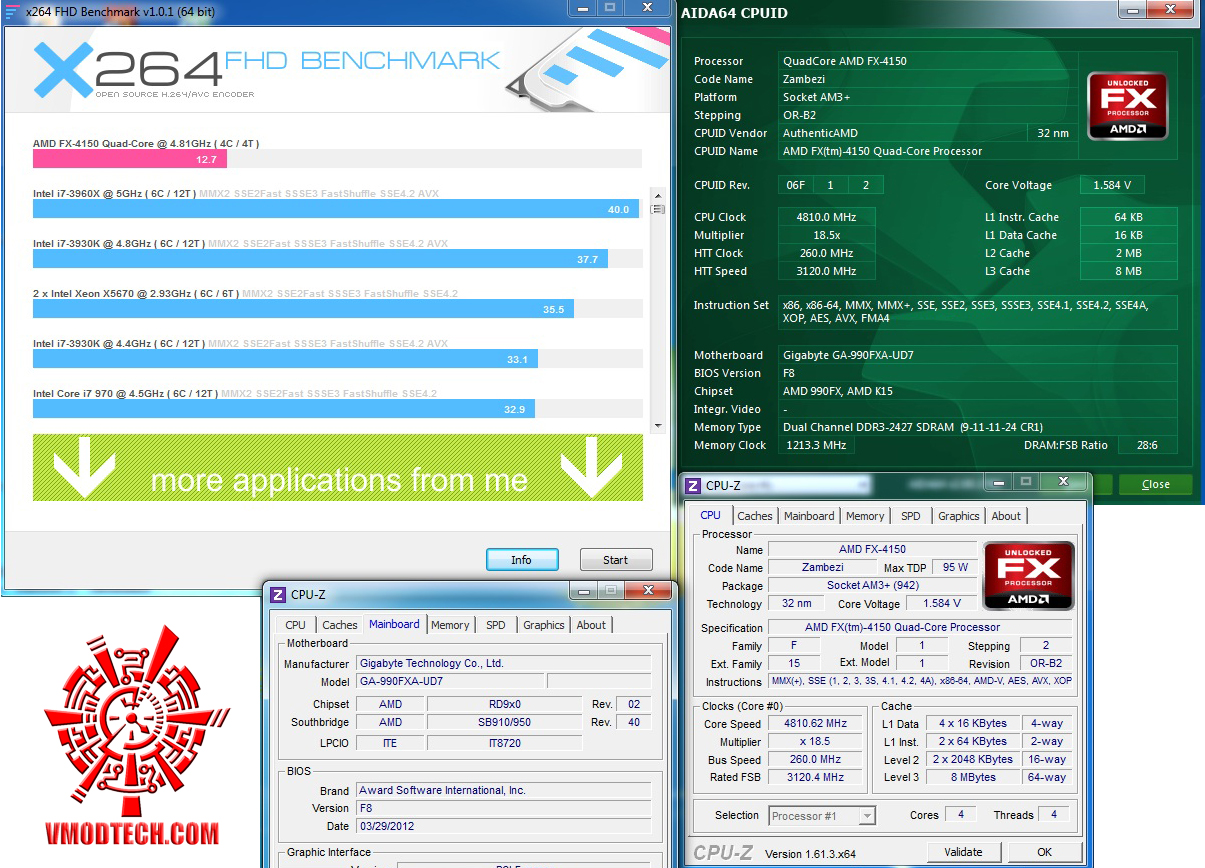This screenshot has height=868, width=1205.
Task: Click the CPU Clock value 4810.0 MHz in AIDA64
Action: point(827,217)
